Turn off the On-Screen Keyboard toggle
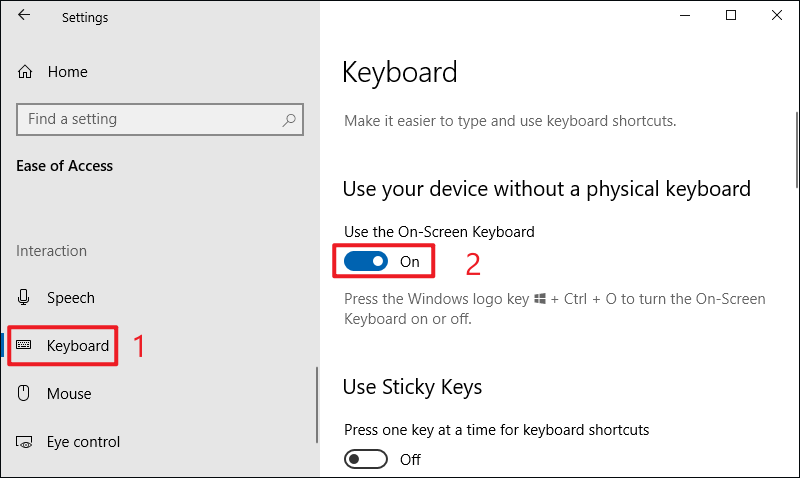 [366, 261]
